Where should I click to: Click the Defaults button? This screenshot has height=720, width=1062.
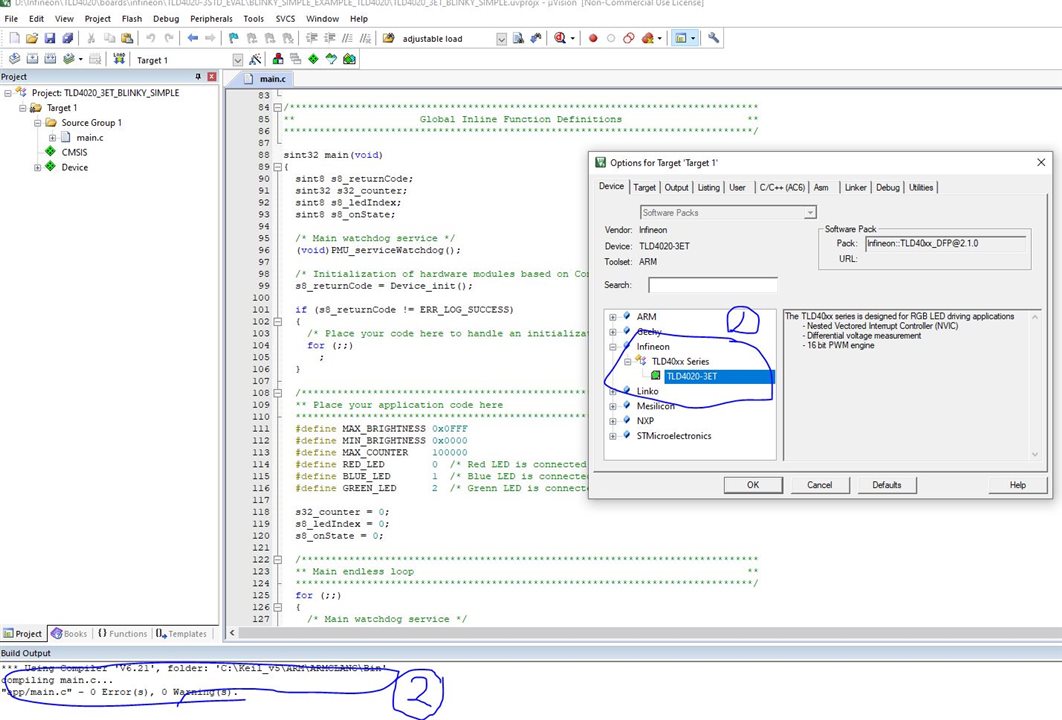886,485
